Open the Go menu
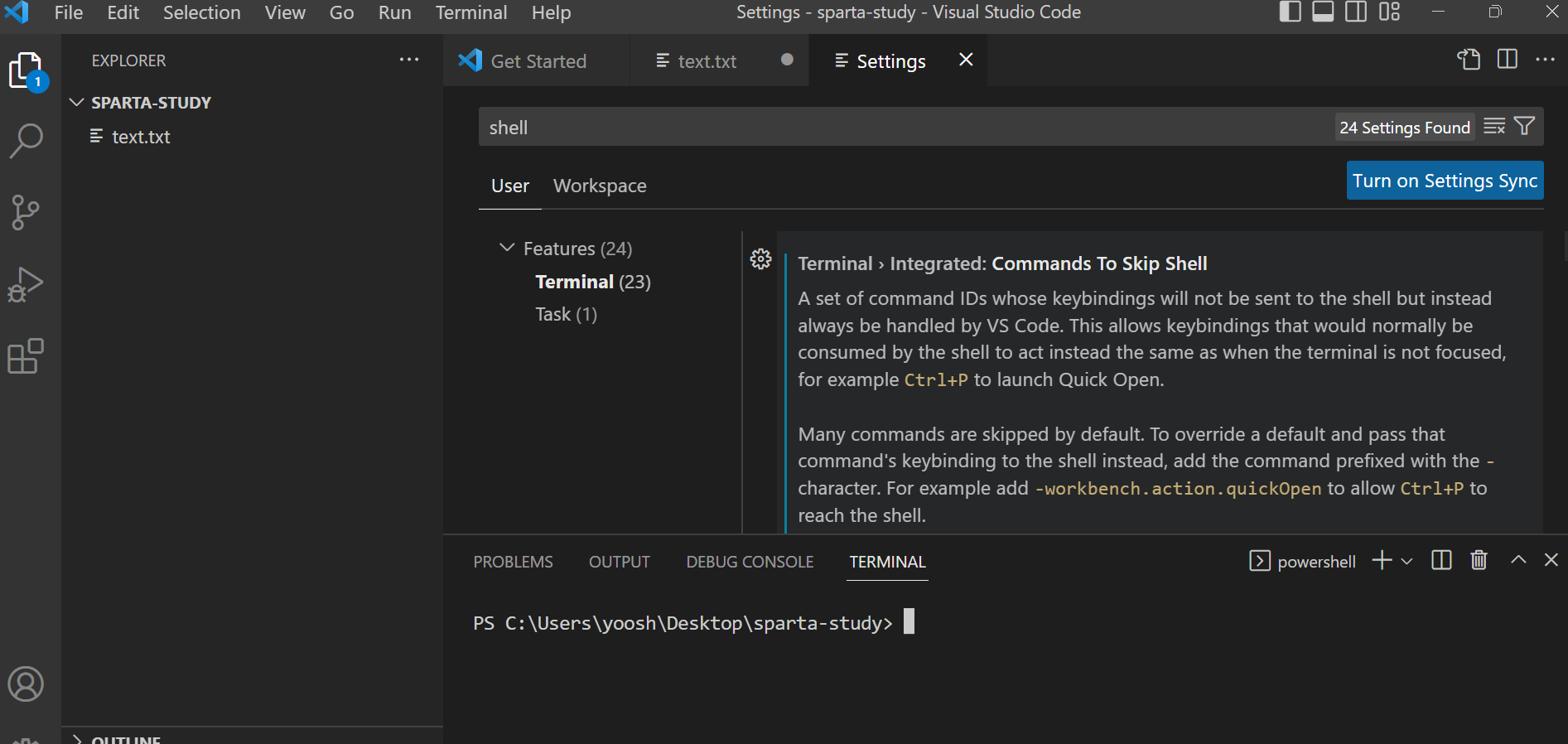Image resolution: width=1568 pixels, height=744 pixels. (x=341, y=12)
